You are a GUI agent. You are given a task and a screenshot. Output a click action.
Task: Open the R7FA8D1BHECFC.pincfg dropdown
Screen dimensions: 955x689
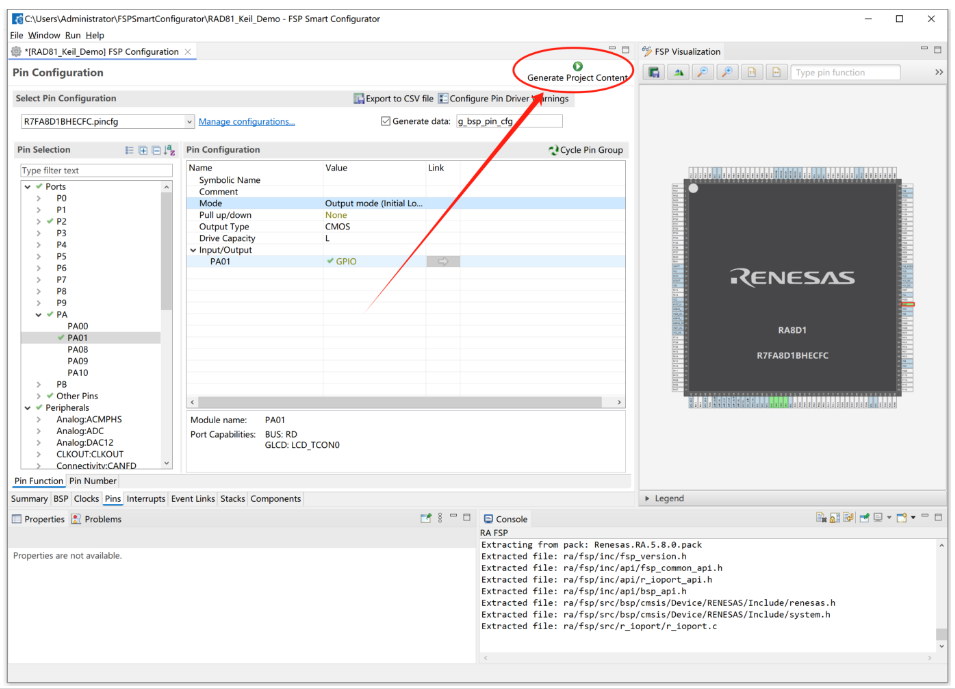[189, 122]
